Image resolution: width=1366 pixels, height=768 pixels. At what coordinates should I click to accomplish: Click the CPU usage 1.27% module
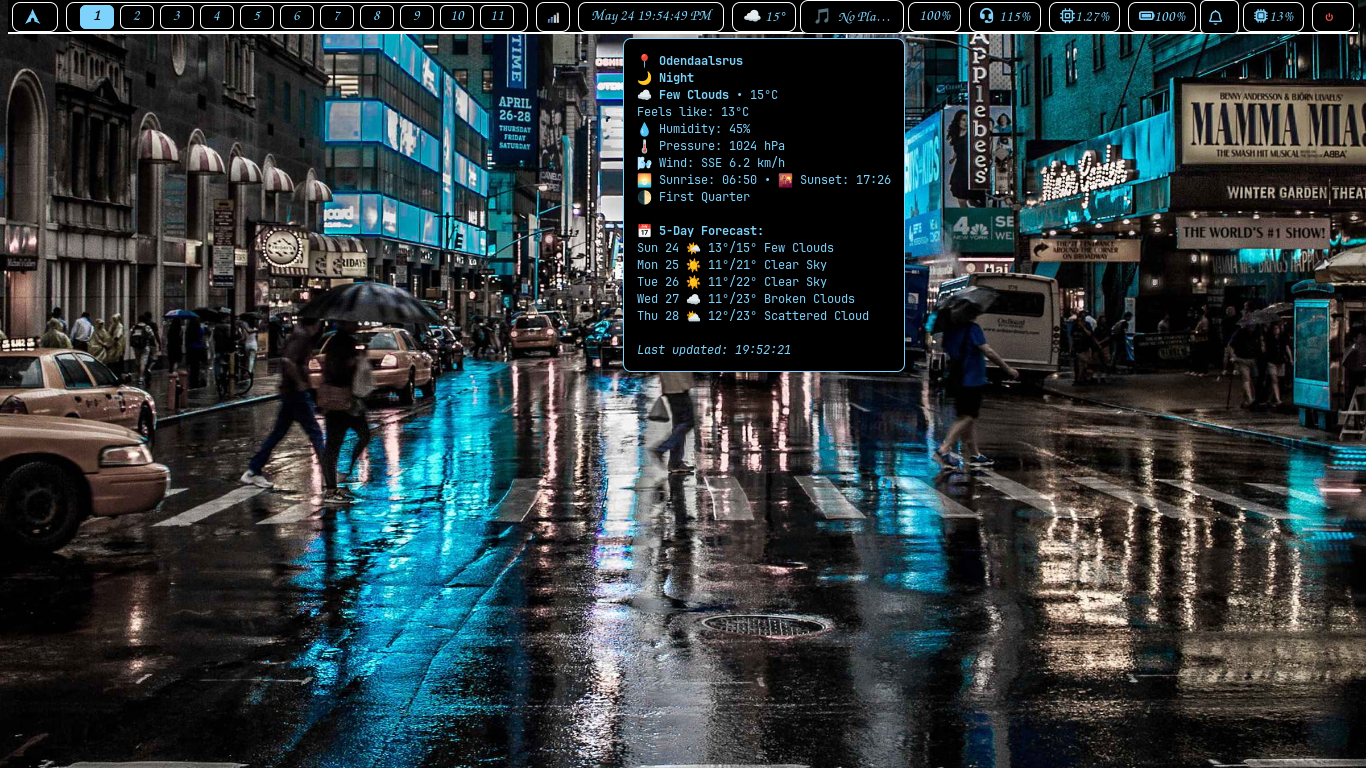1084,16
